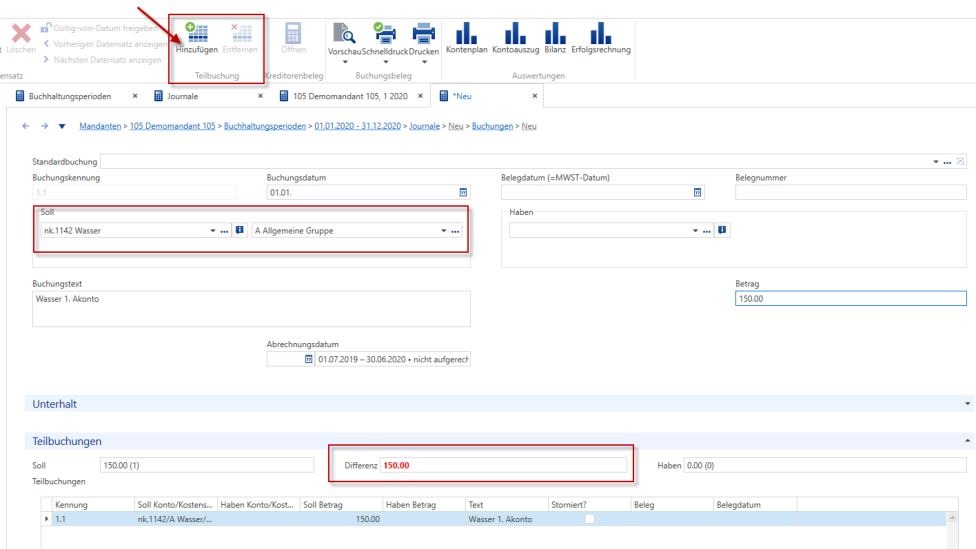Close the 105 Demomandant 105 tab
This screenshot has height=549, width=976.
[x=420, y=96]
